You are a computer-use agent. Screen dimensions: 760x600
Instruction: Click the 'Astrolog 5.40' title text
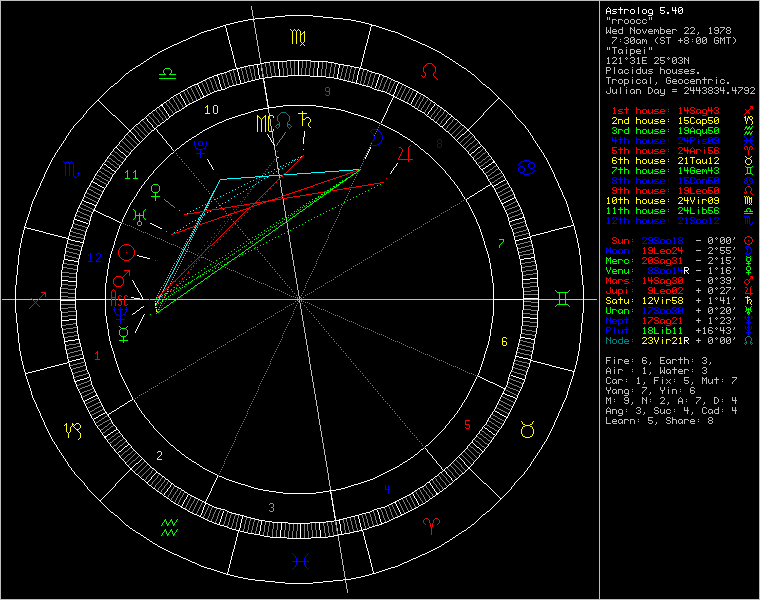coord(645,11)
